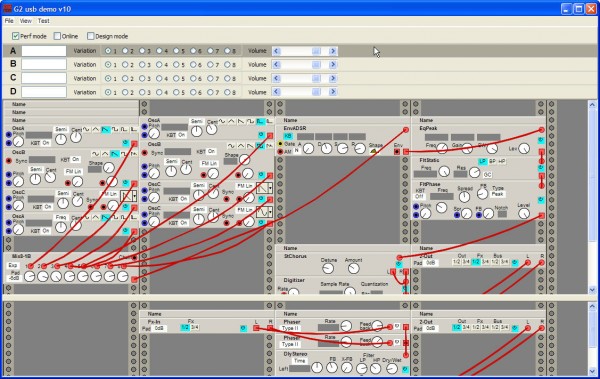Click the lower rack scrollbar down arrow

(x=592, y=371)
